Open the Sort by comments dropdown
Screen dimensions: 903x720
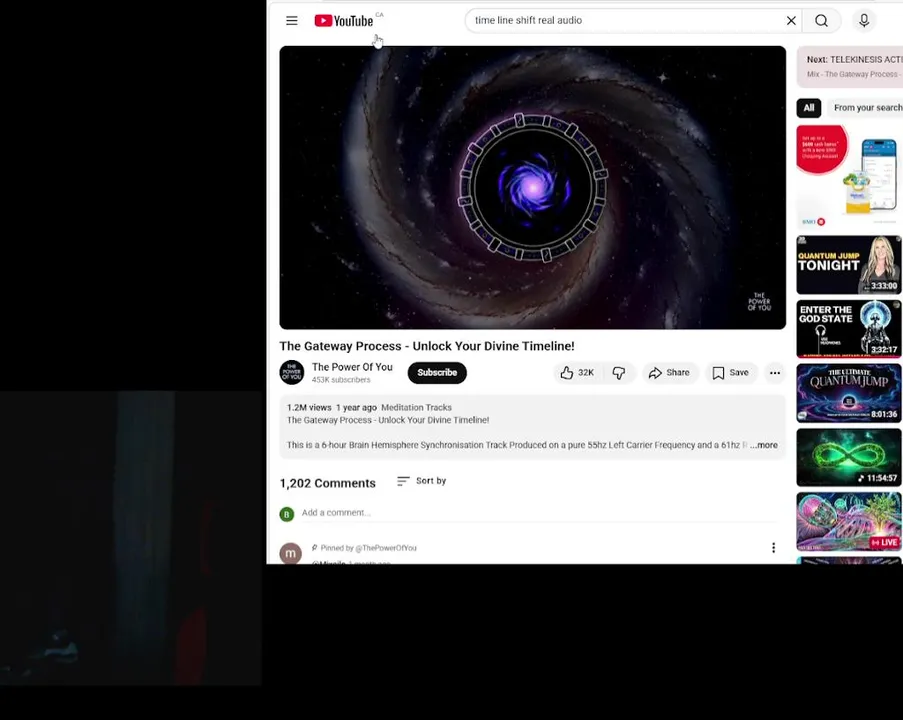[422, 481]
